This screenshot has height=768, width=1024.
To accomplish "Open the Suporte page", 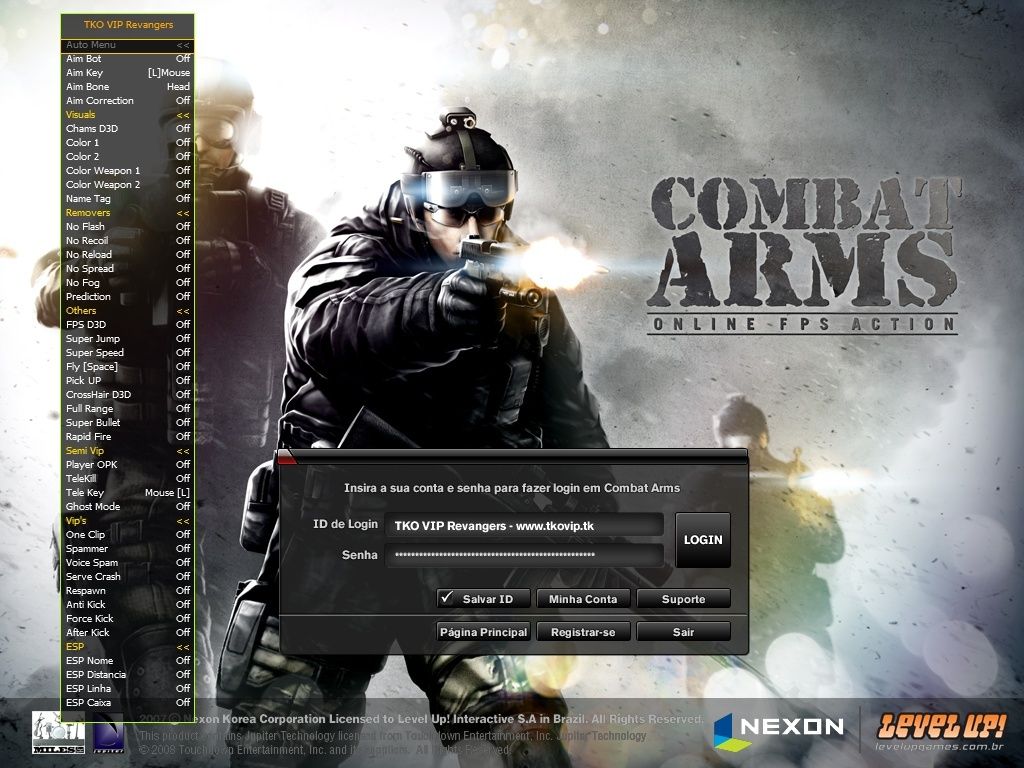I will coord(683,599).
